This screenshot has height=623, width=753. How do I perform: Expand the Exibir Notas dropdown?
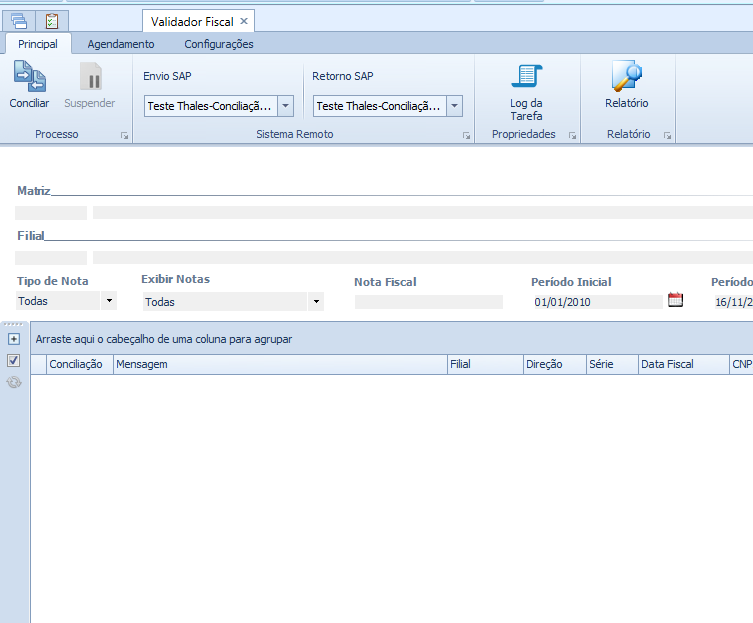point(316,301)
